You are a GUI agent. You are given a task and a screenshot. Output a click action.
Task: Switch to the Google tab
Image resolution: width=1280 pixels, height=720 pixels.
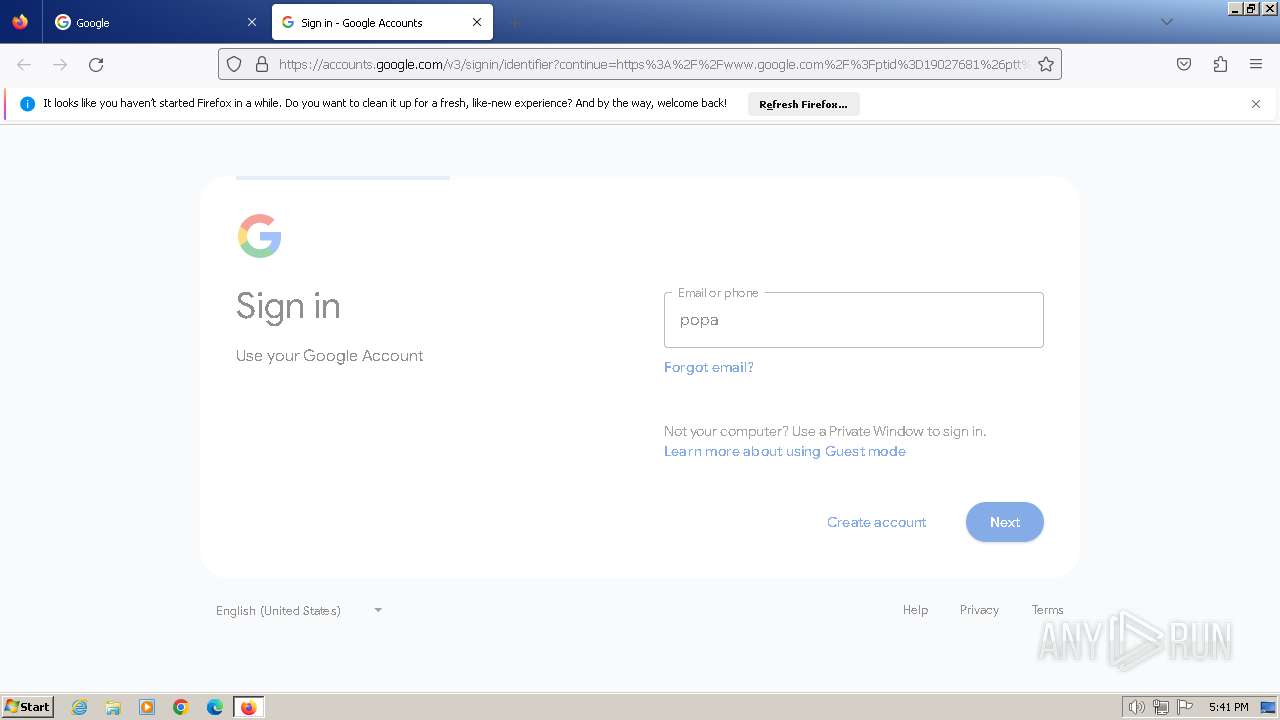click(155, 22)
